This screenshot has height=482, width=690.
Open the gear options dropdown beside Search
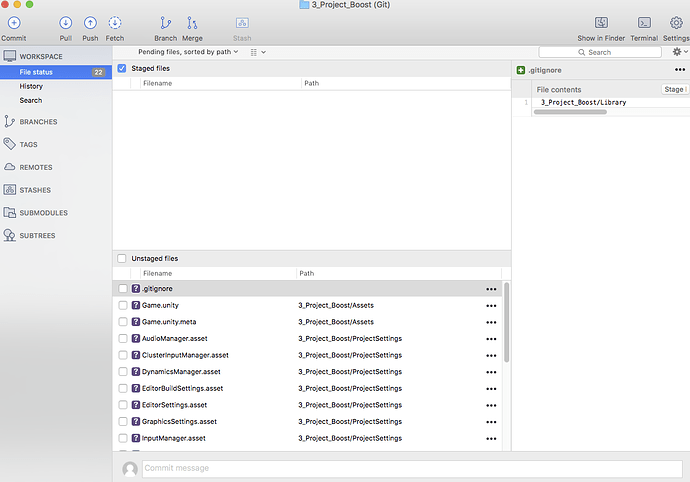tap(680, 52)
